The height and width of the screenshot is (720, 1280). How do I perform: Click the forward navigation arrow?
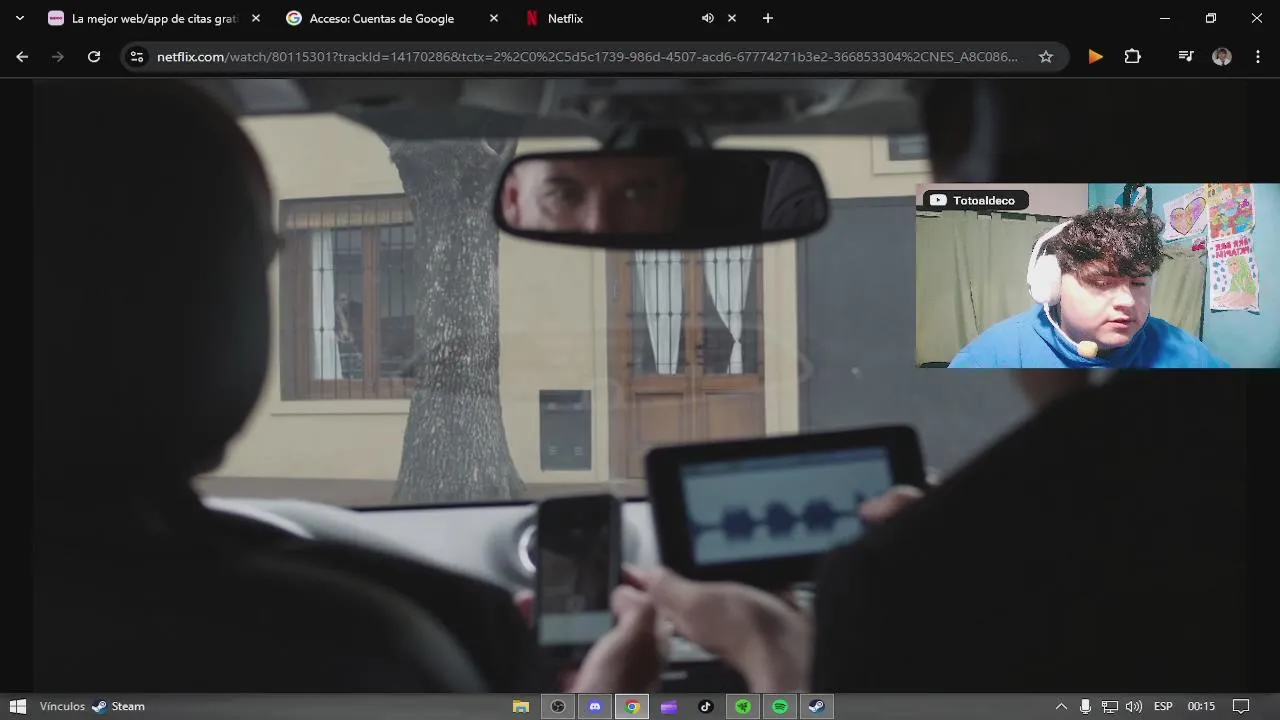coord(58,57)
